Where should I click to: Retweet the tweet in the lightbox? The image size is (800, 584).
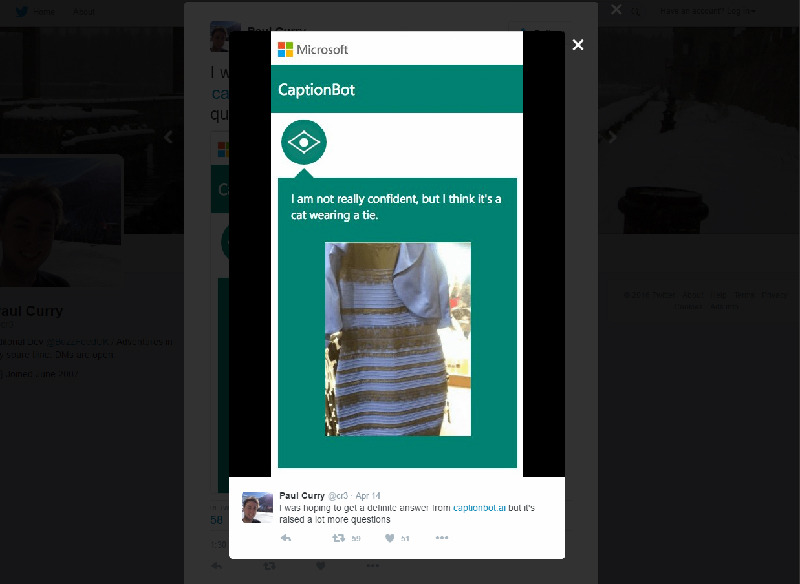point(339,538)
